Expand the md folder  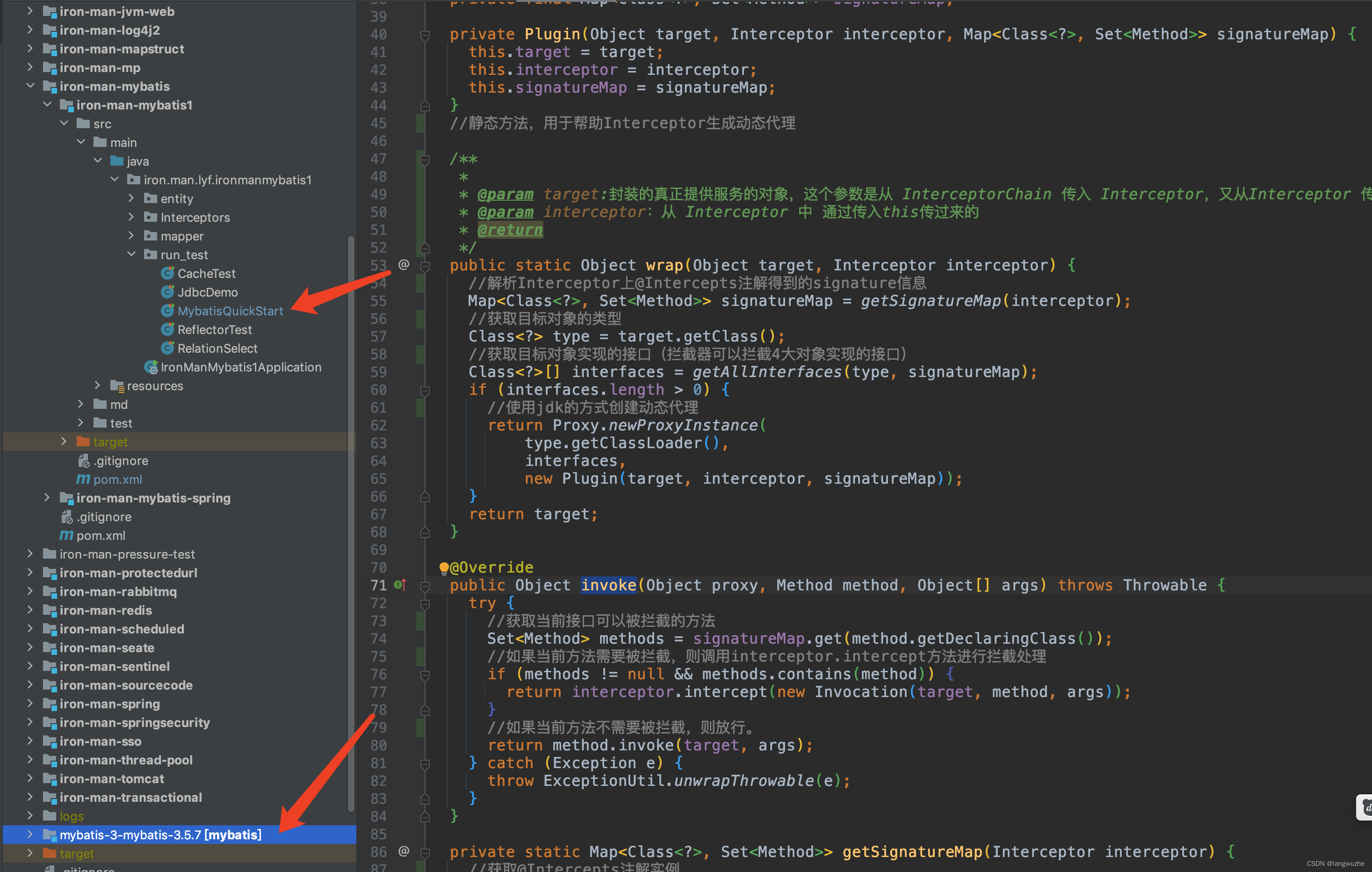pos(80,404)
